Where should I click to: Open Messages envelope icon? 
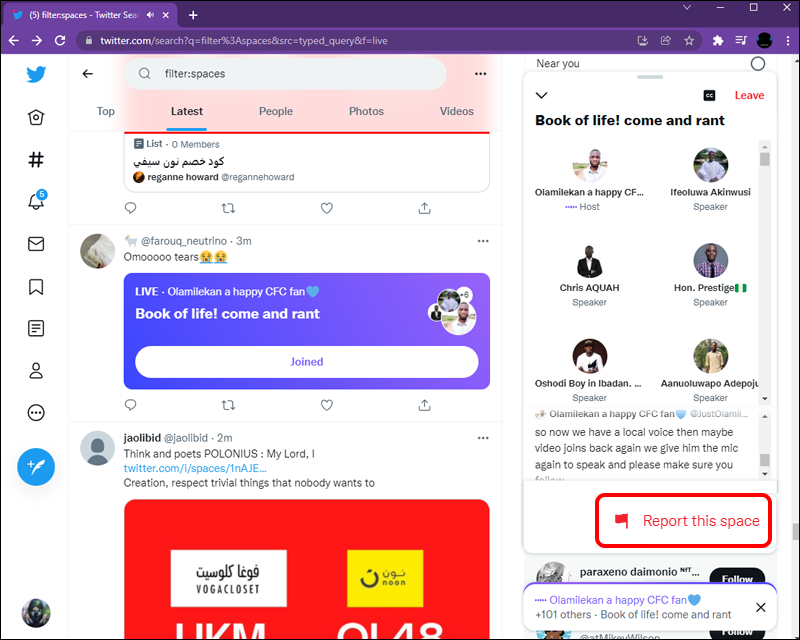(36, 244)
